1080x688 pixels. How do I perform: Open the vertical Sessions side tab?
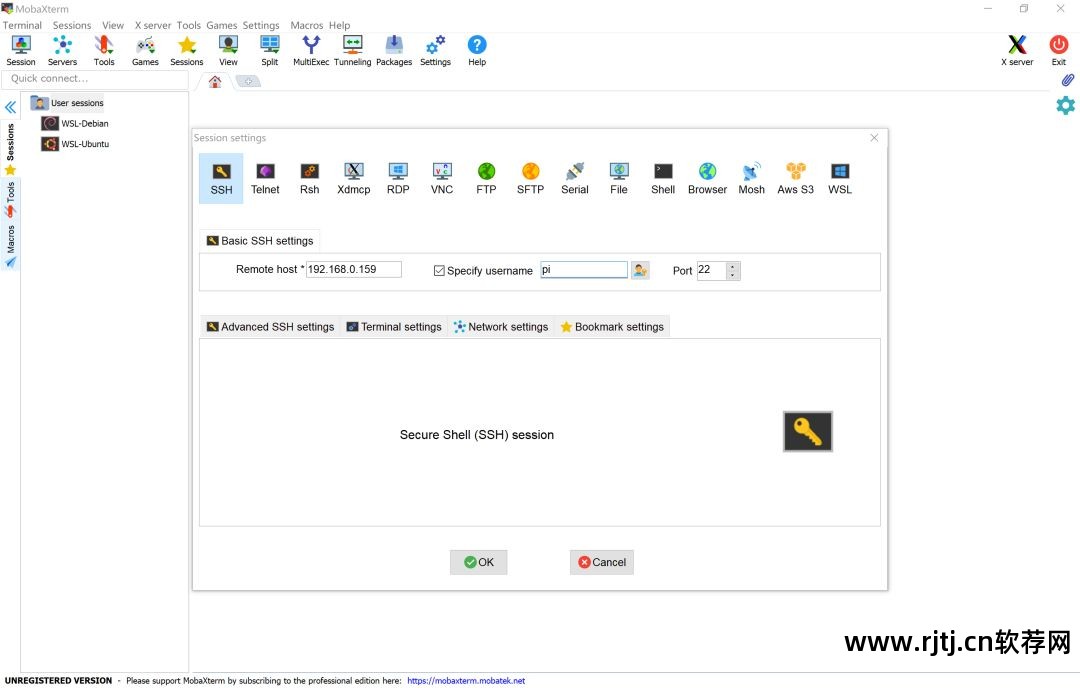click(10, 148)
